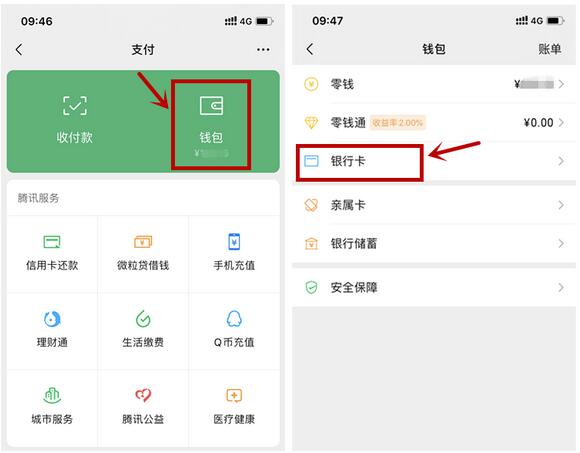Screen dimensions: 580x453
Task: Open the 钱包 wallet icon
Action: click(211, 106)
